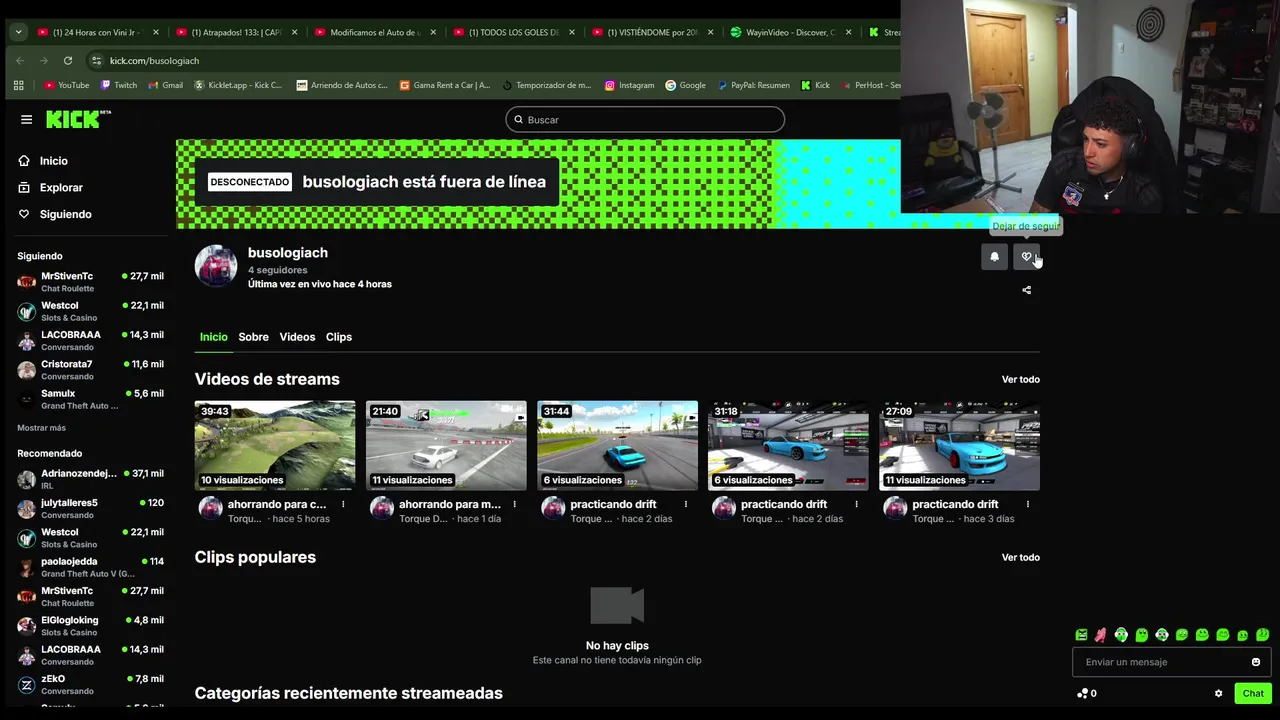Viewport: 1280px width, 720px height.
Task: Open the Twitch bookmark
Action: pyautogui.click(x=119, y=85)
